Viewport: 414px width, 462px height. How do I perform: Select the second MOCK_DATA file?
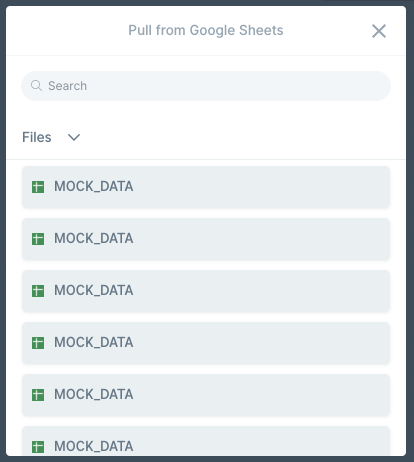coord(206,239)
